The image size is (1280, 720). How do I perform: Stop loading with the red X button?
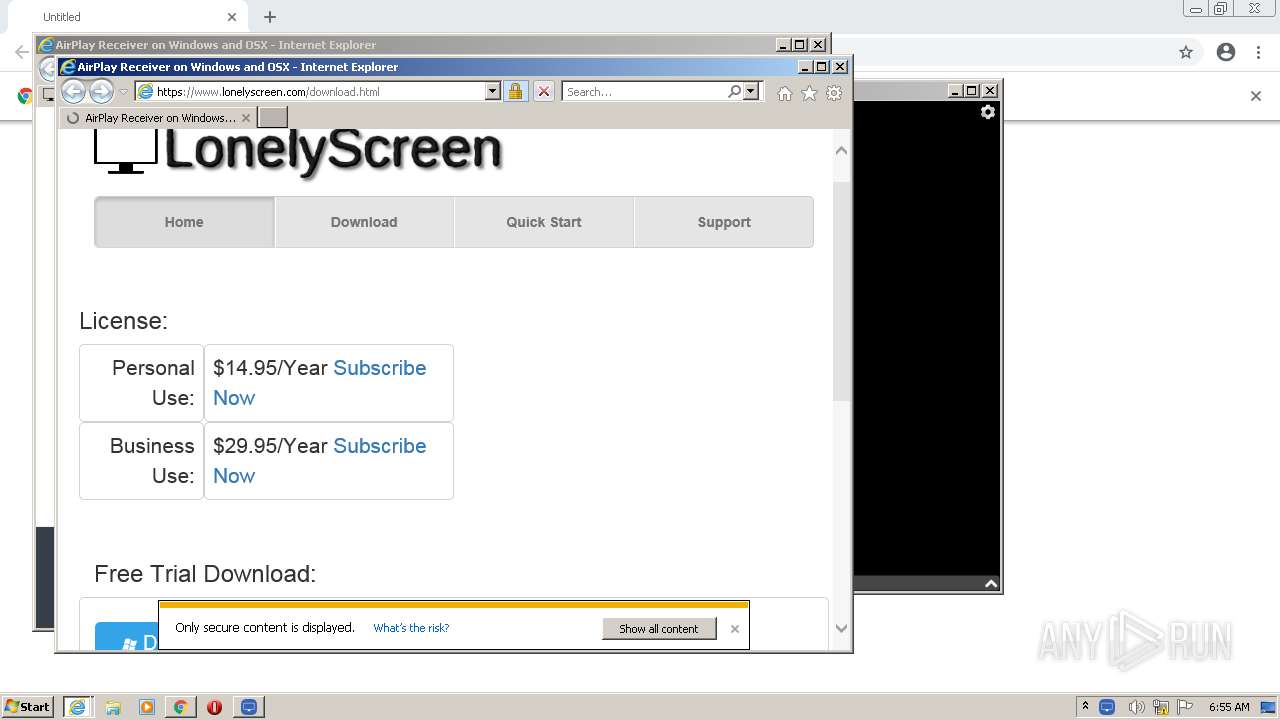(x=543, y=91)
